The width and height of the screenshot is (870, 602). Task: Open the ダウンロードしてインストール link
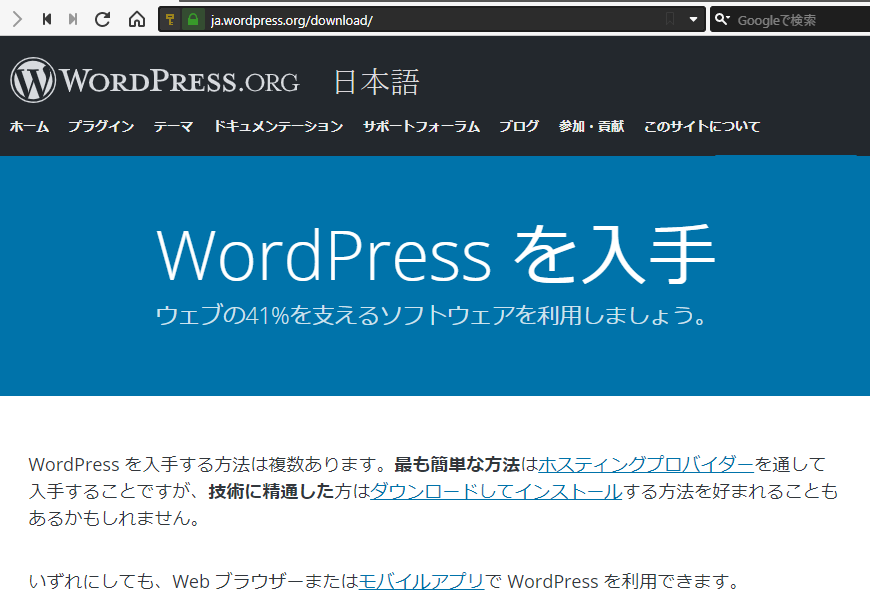tap(496, 491)
